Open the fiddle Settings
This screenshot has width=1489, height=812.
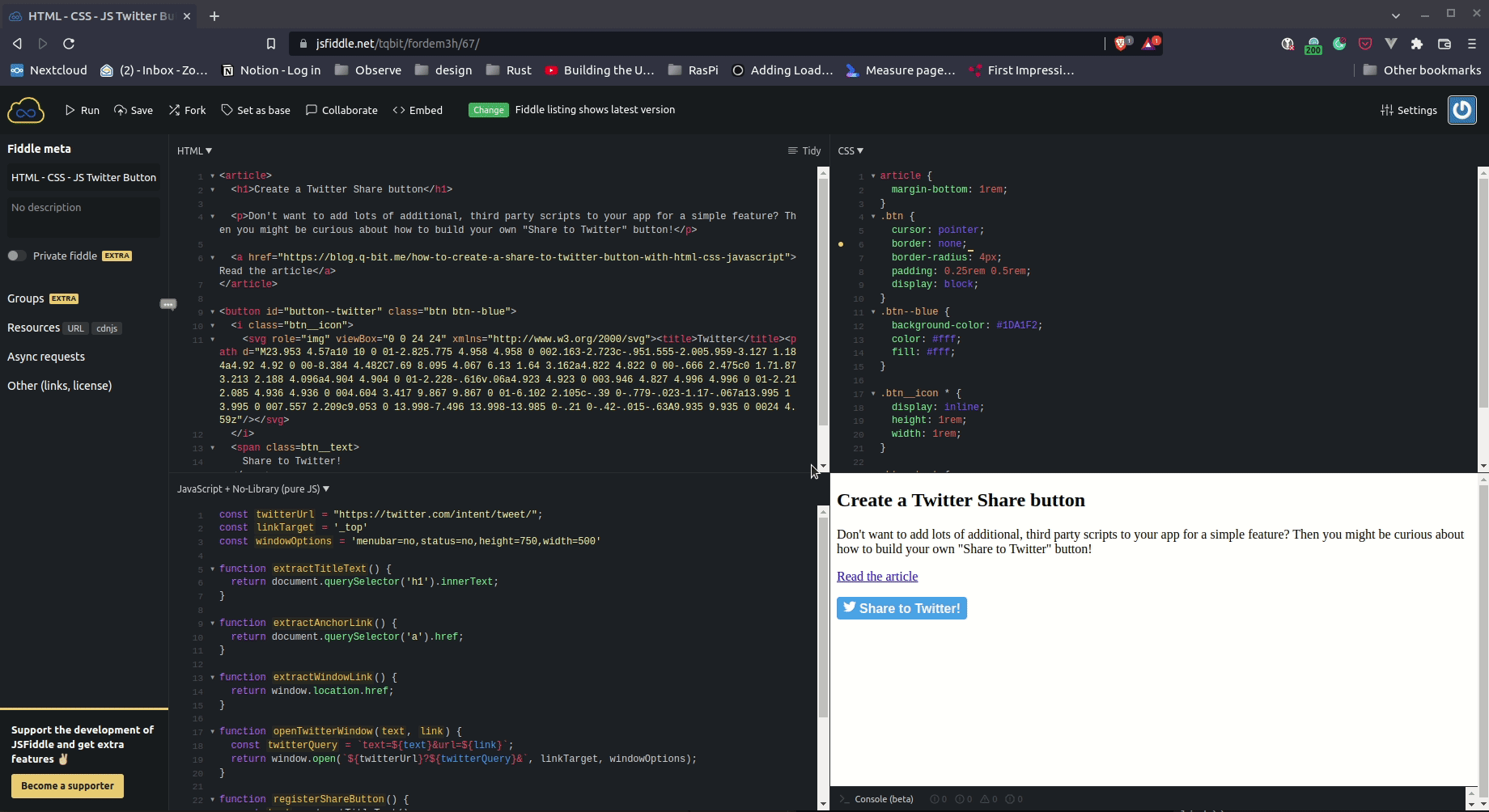pos(1409,110)
